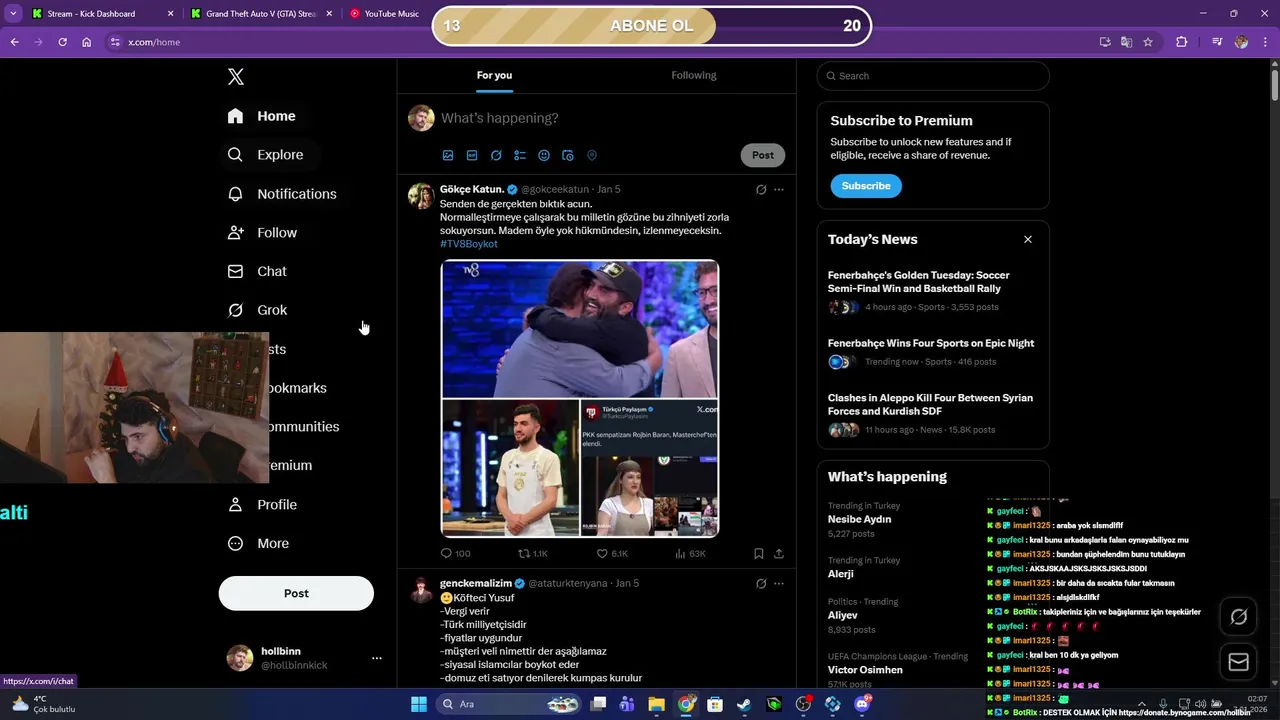Open Windows Start menu
1280x720 pixels.
coord(419,704)
